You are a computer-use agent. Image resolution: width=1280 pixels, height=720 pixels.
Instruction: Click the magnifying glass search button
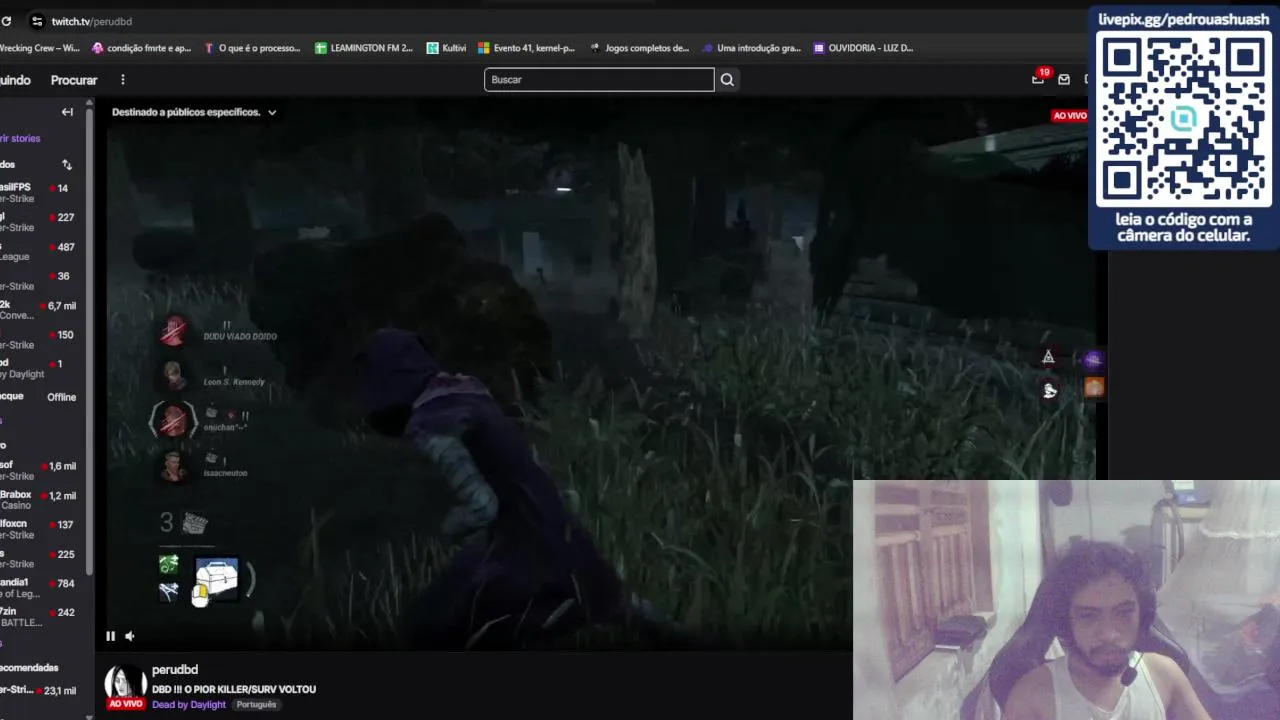(727, 80)
